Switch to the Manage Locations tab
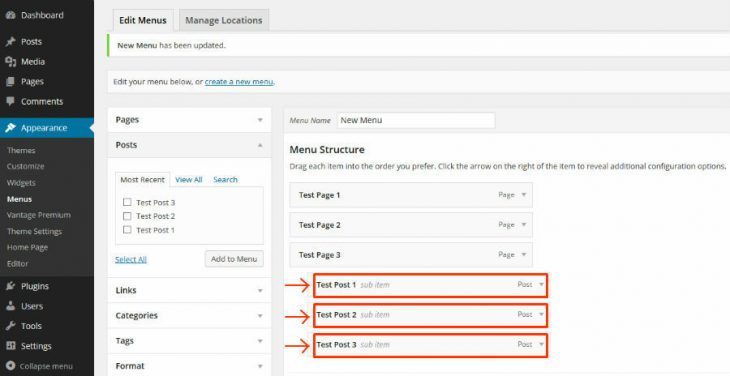This screenshot has width=730, height=376. tap(224, 20)
